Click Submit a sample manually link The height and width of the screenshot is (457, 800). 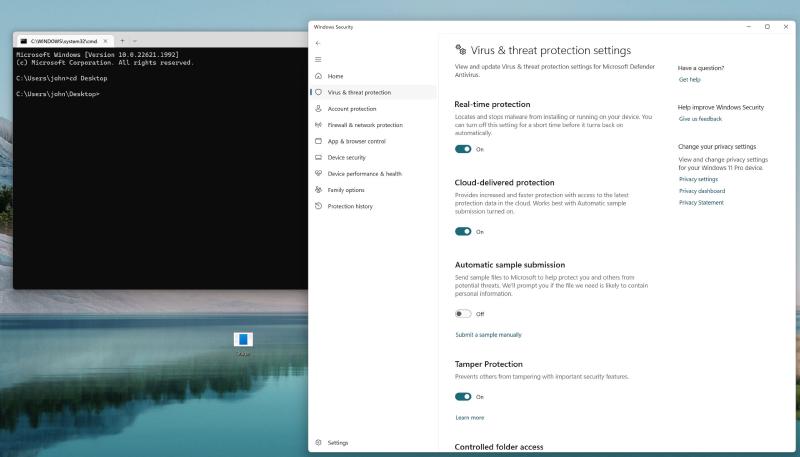488,335
